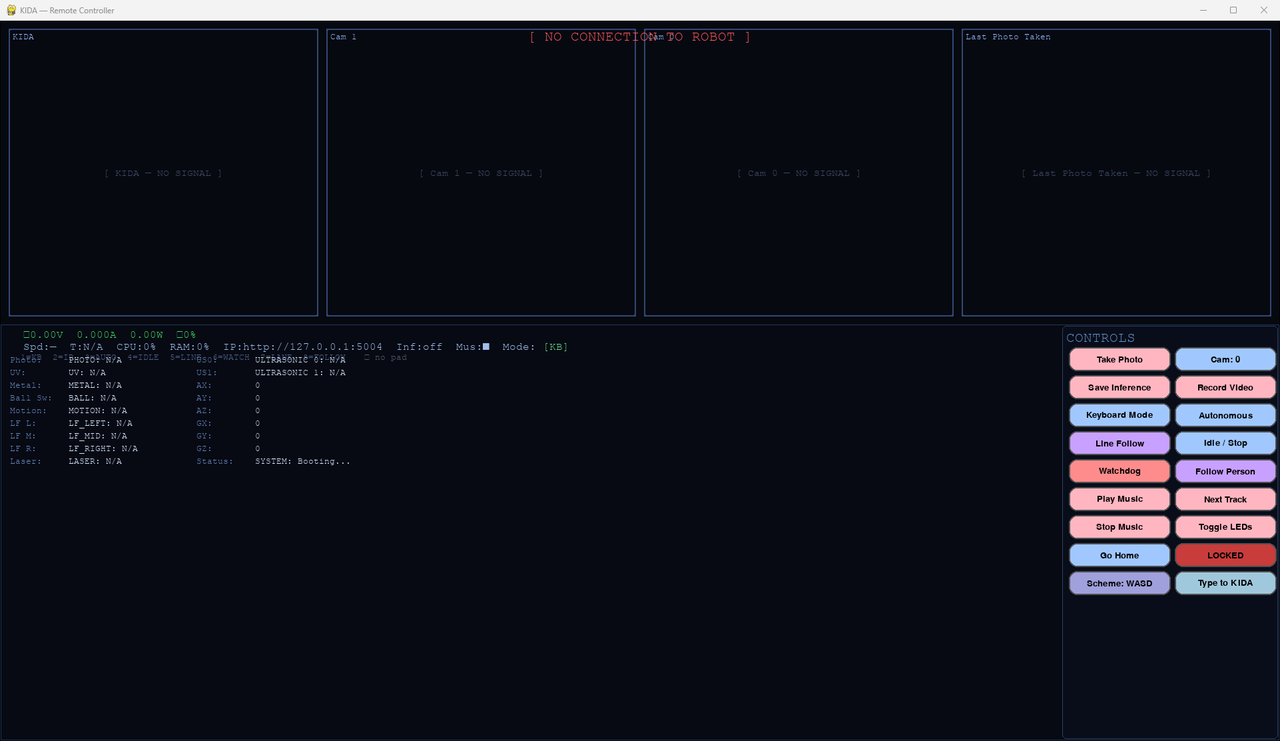Click the Idle / Stop button
The height and width of the screenshot is (741, 1280).
pyautogui.click(x=1225, y=444)
